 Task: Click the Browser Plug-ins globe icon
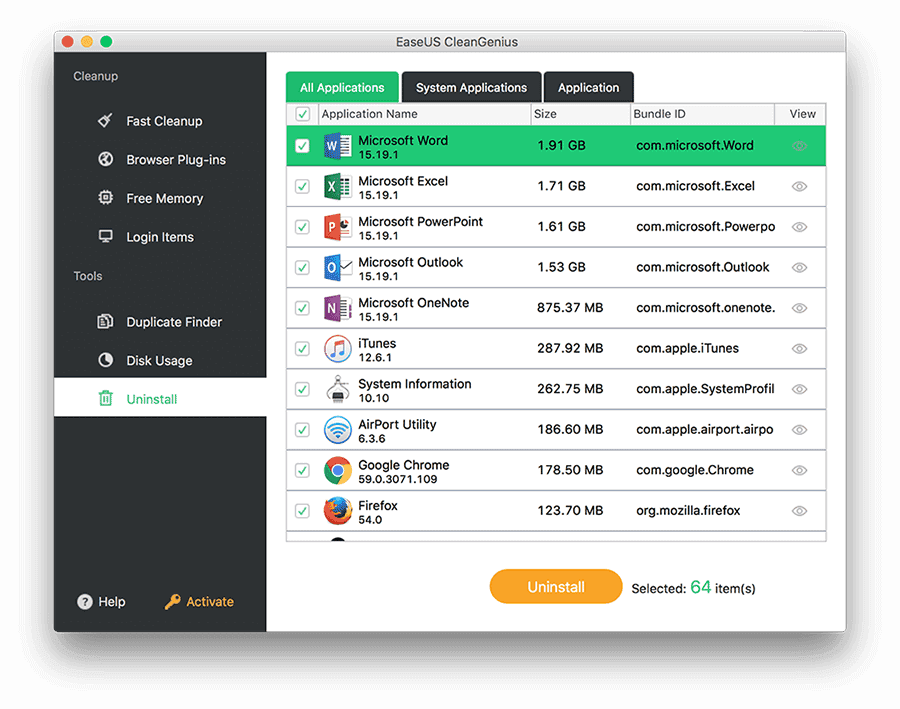106,159
